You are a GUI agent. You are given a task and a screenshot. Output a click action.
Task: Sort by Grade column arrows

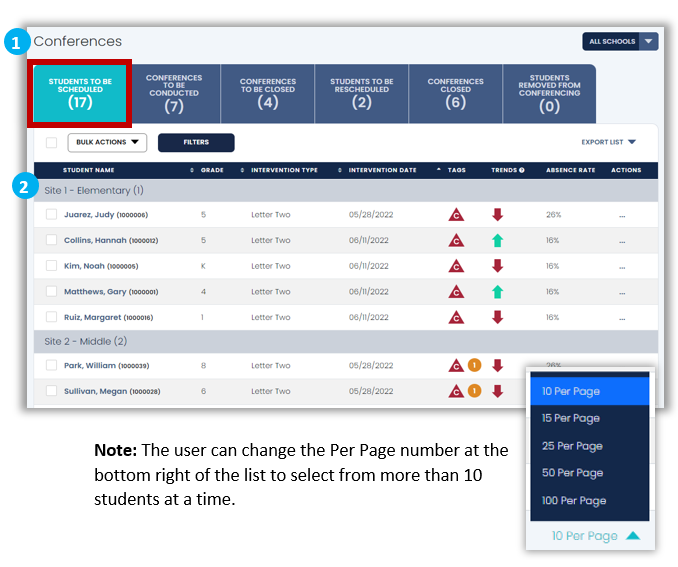coord(242,170)
